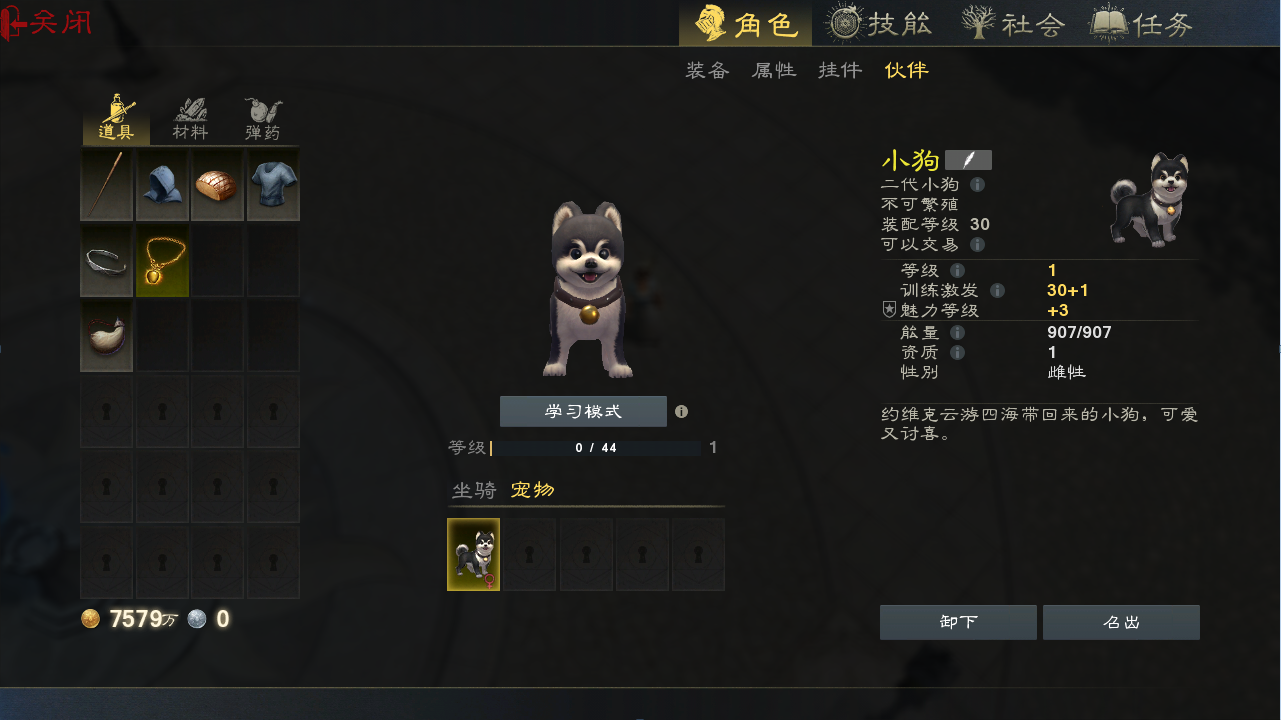This screenshot has height=720, width=1281.
Task: Select the puppy thumbnail in pet slots
Action: pos(473,554)
